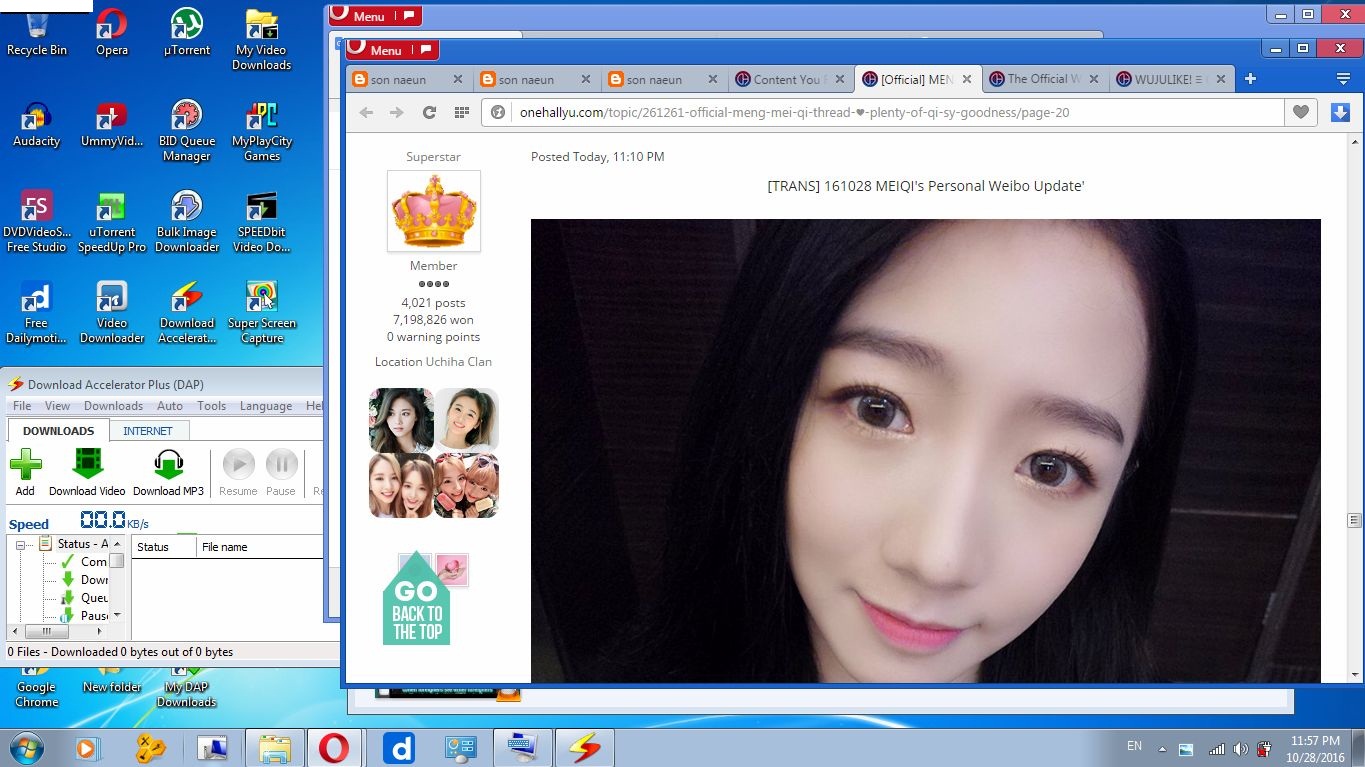Bookmark page with the heart icon
This screenshot has width=1365, height=767.
coord(1300,113)
